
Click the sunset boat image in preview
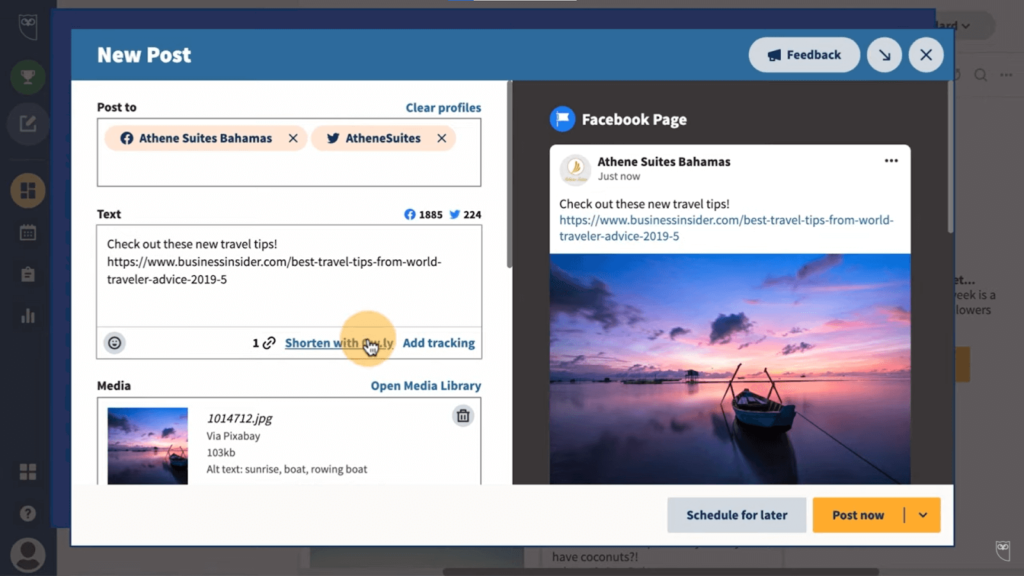pos(729,369)
